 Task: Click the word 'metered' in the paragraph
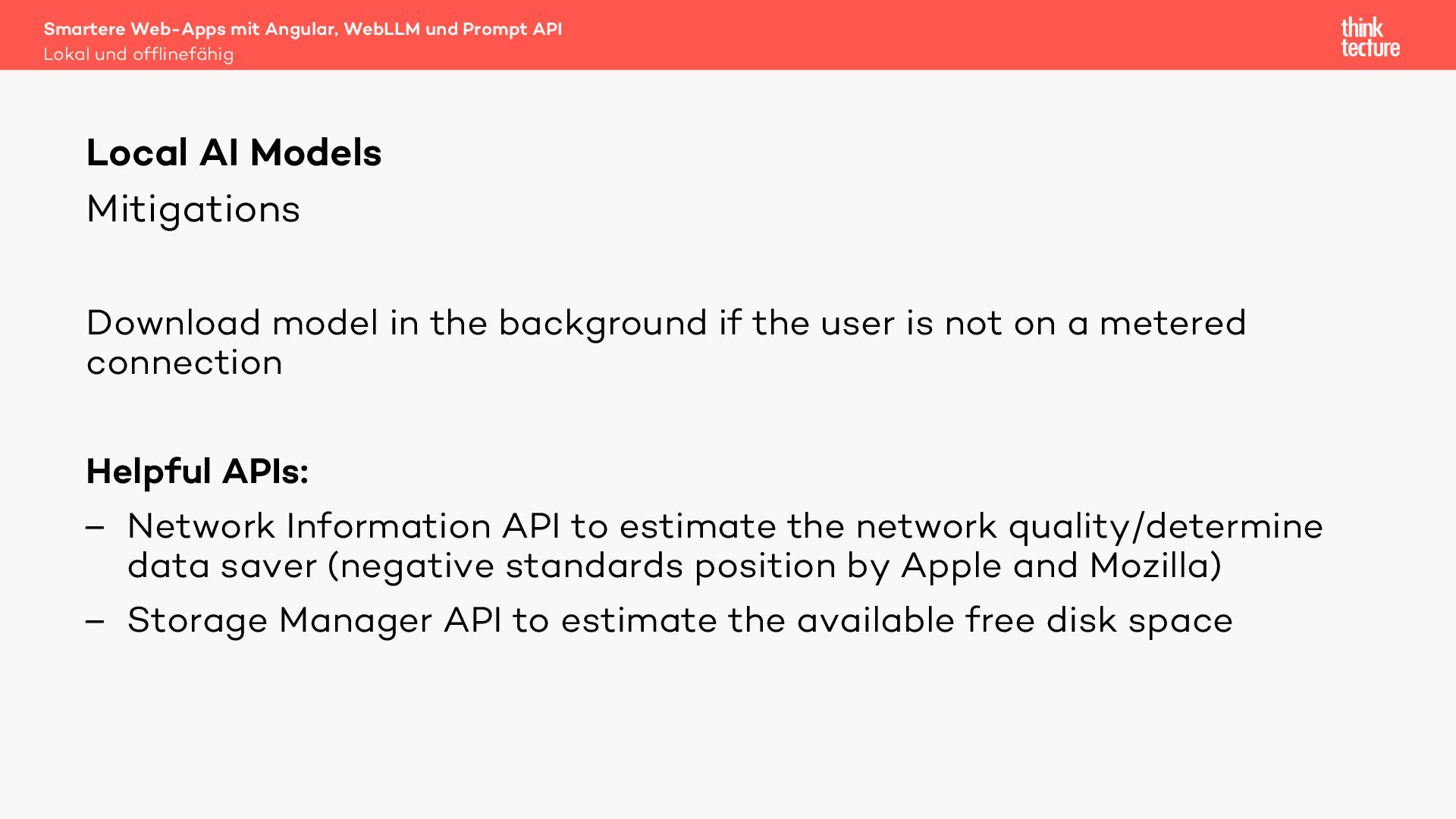(x=1172, y=323)
